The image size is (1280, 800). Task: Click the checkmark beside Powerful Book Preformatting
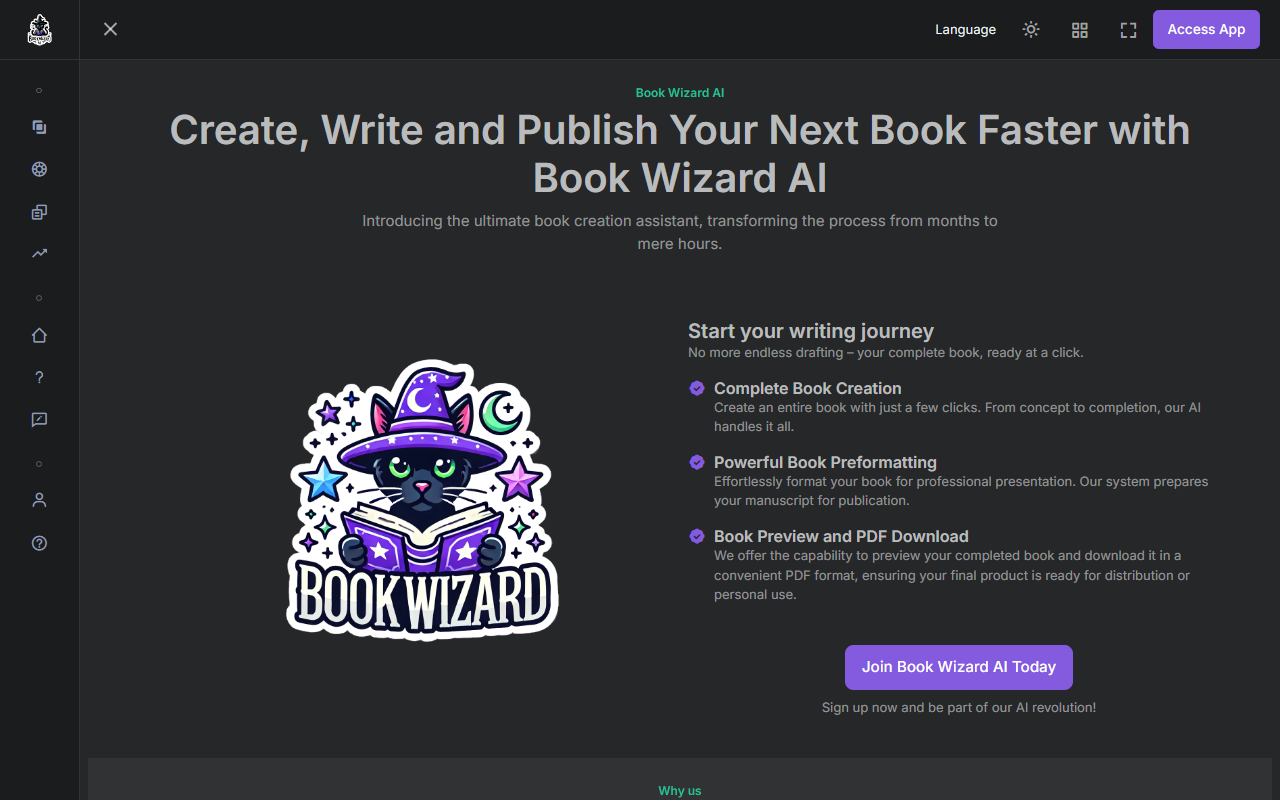(x=697, y=462)
